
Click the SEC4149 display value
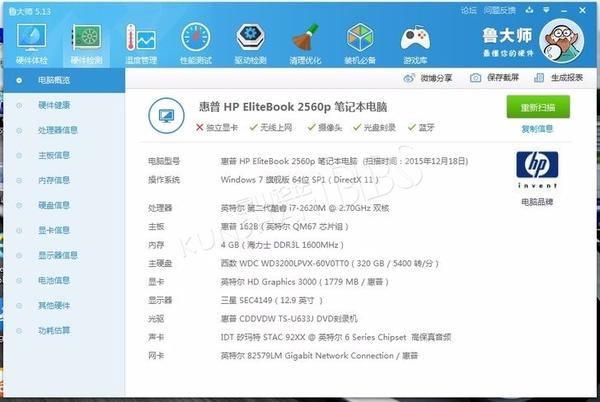tap(271, 300)
